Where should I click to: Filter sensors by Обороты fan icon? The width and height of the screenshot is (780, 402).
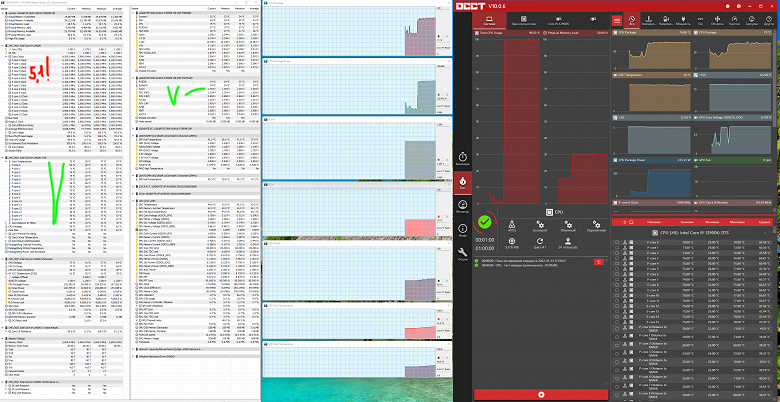tap(717, 21)
